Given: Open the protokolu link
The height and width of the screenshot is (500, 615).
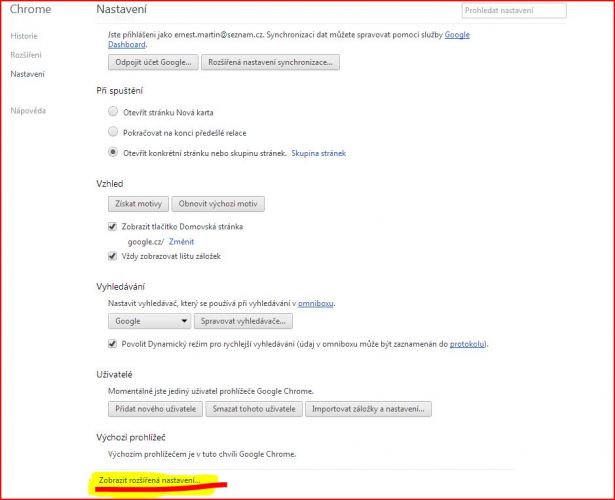Looking at the screenshot, I should click(x=468, y=344).
